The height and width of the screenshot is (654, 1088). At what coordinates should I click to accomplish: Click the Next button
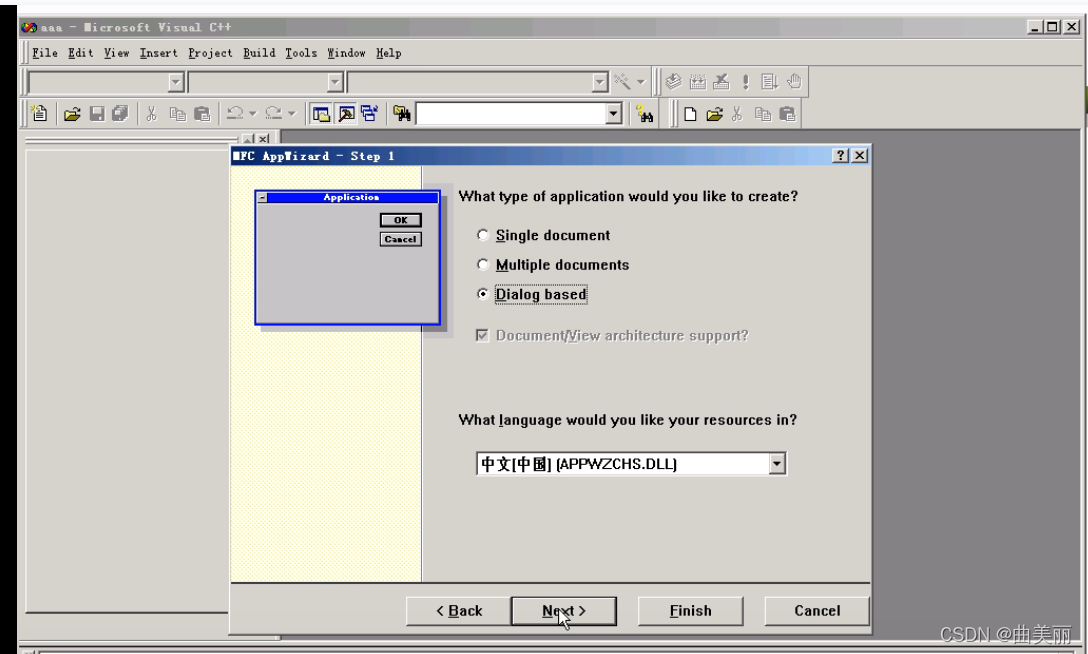click(x=563, y=611)
